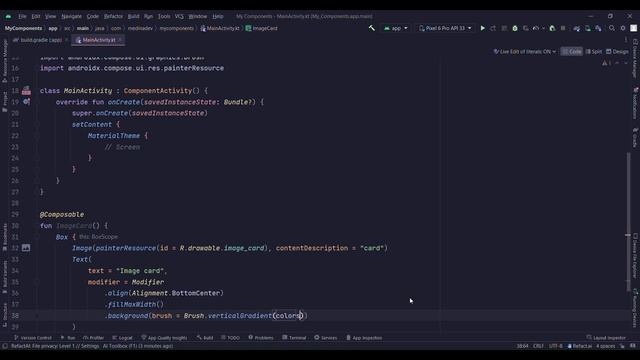Open the Pixel 6 Pro API 33 device dropdown
Image resolution: width=640 pixels, height=360 pixels.
[x=445, y=28]
